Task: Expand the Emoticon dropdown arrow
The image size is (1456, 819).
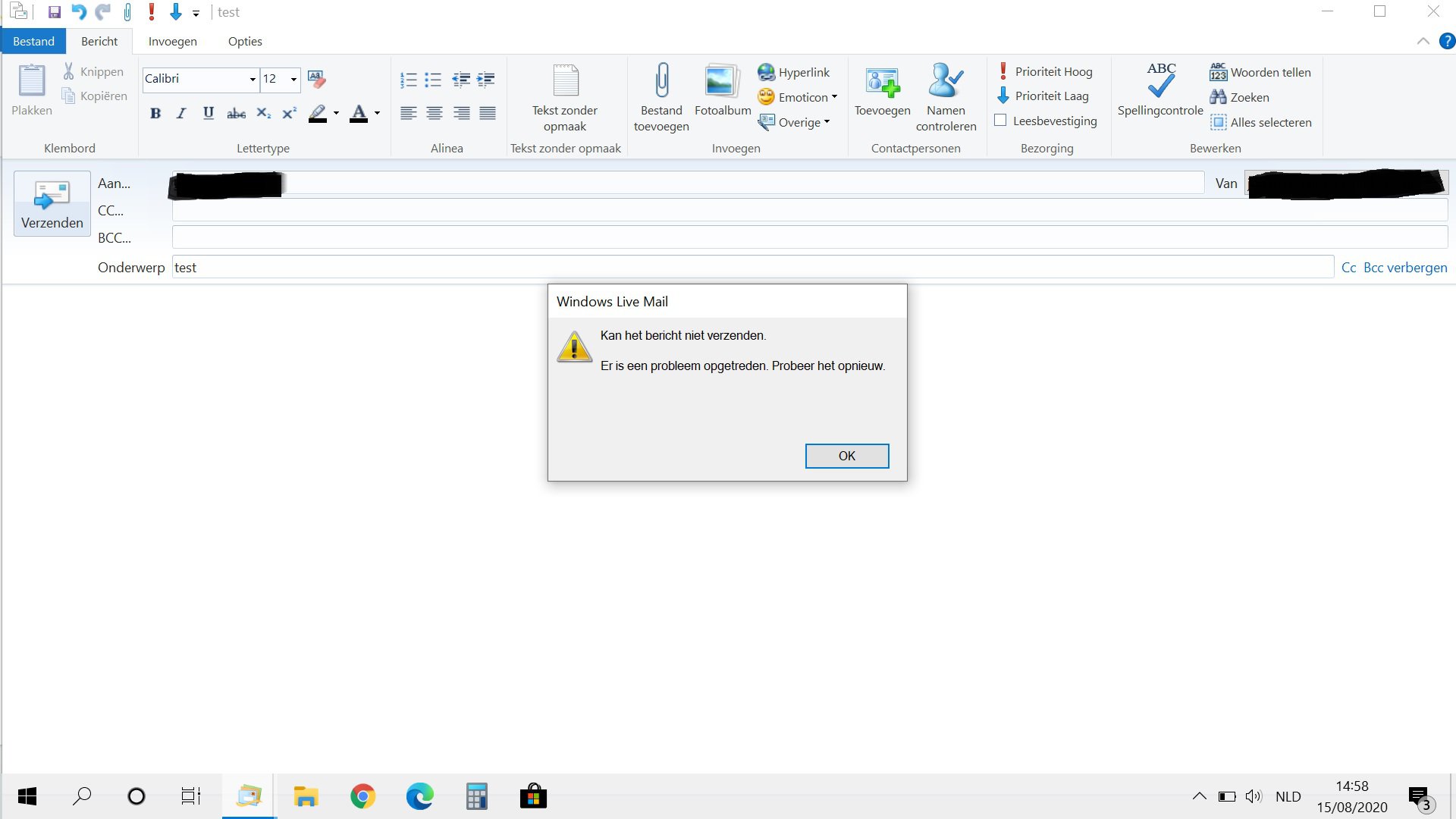Action: click(x=834, y=97)
